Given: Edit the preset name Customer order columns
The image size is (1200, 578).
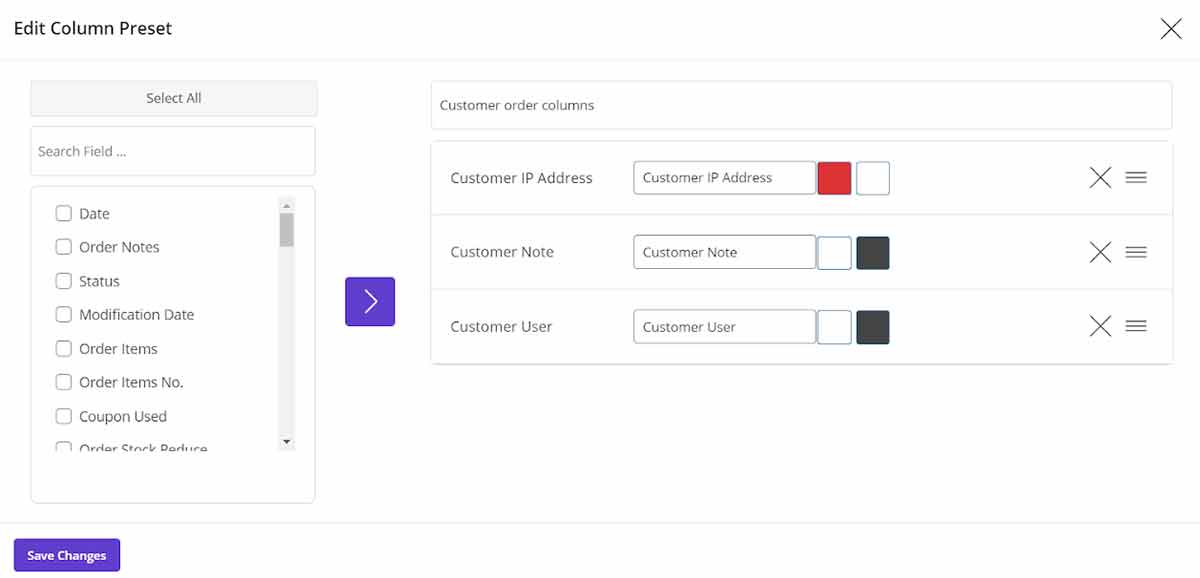Looking at the screenshot, I should [x=800, y=105].
